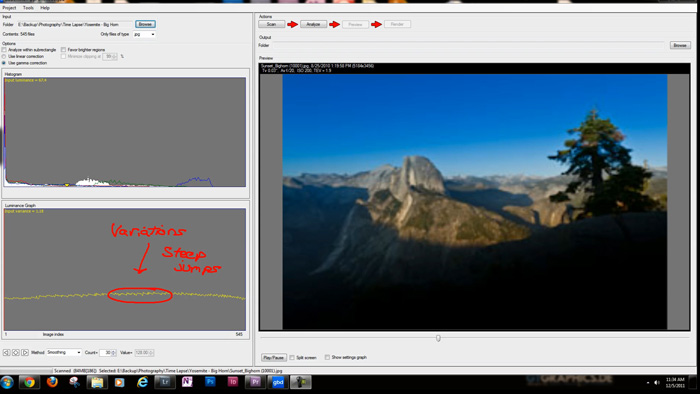The width and height of the screenshot is (700, 394).
Task: Check Favor brighter regions option
Action: (x=63, y=50)
